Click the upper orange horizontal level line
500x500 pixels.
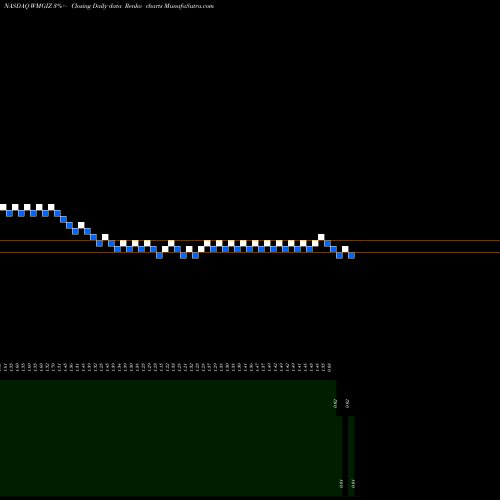coord(250,240)
